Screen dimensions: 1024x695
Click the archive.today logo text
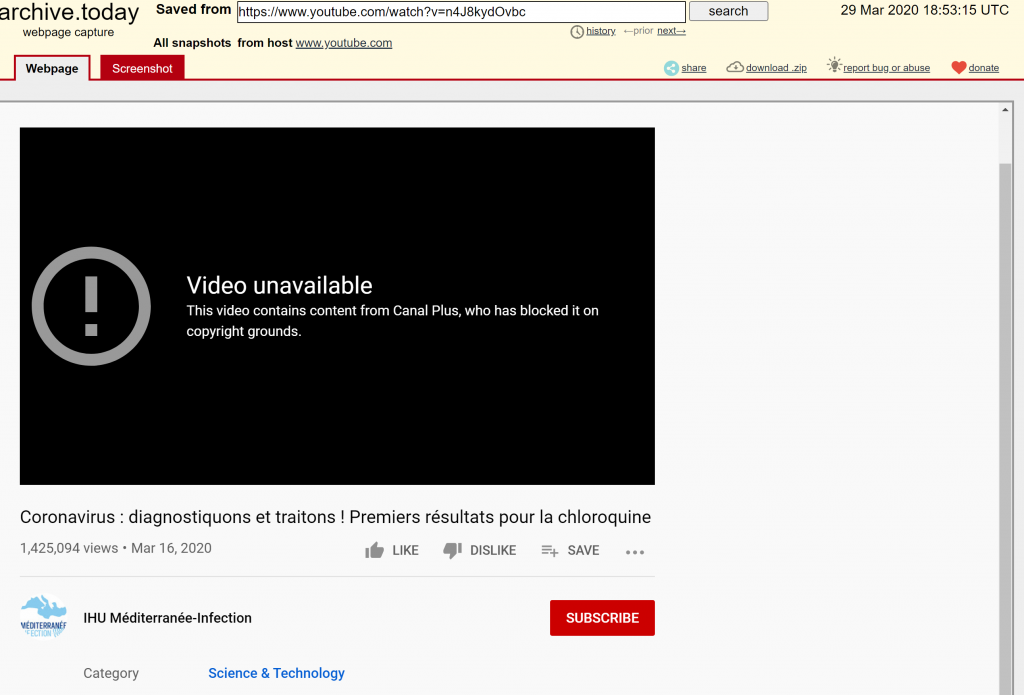(x=69, y=12)
